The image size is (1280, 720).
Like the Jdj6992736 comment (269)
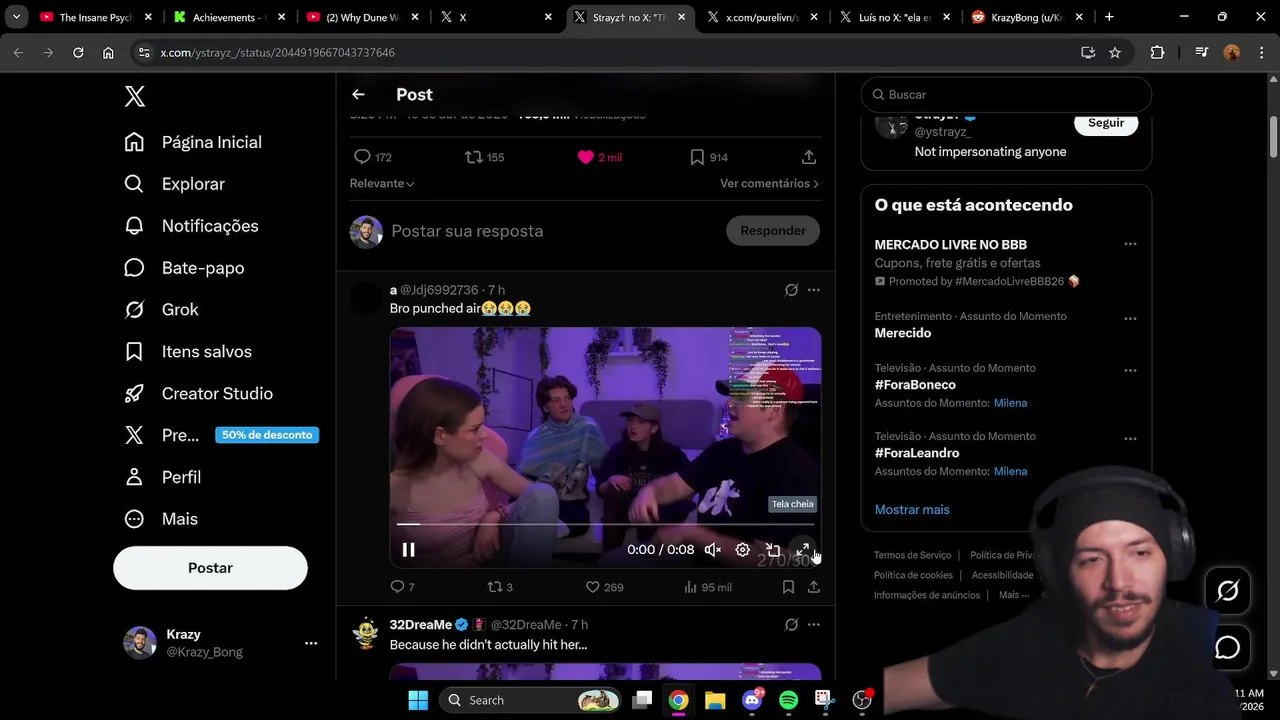click(604, 587)
